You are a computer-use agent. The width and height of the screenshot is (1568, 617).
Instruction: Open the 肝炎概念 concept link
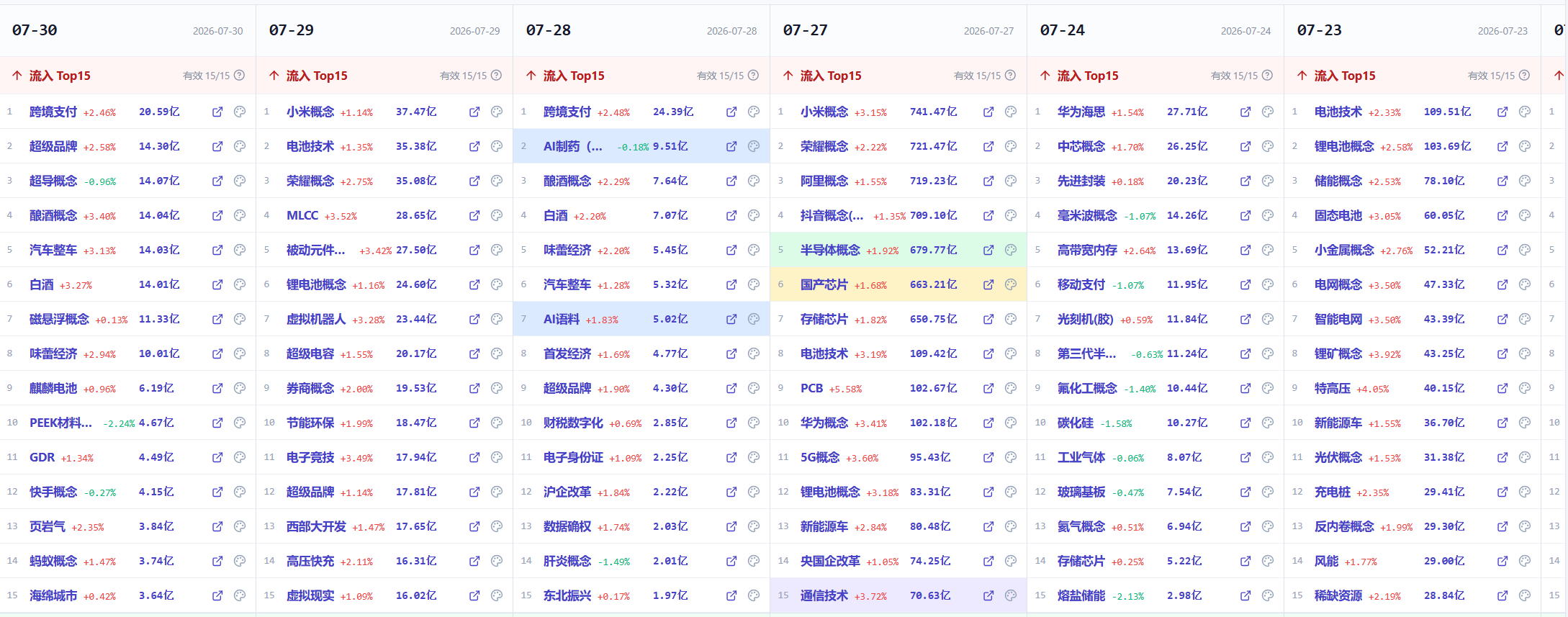[x=567, y=561]
